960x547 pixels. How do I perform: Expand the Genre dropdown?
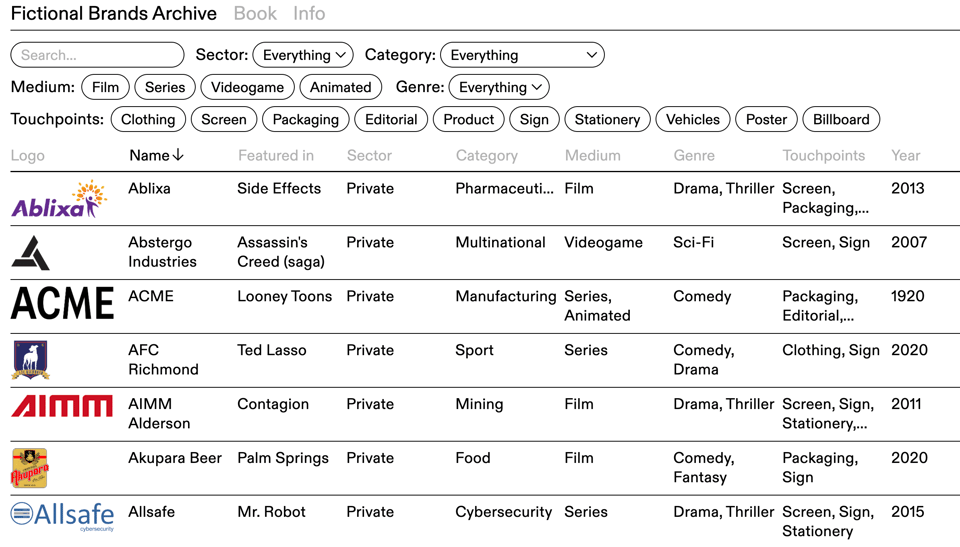tap(499, 87)
